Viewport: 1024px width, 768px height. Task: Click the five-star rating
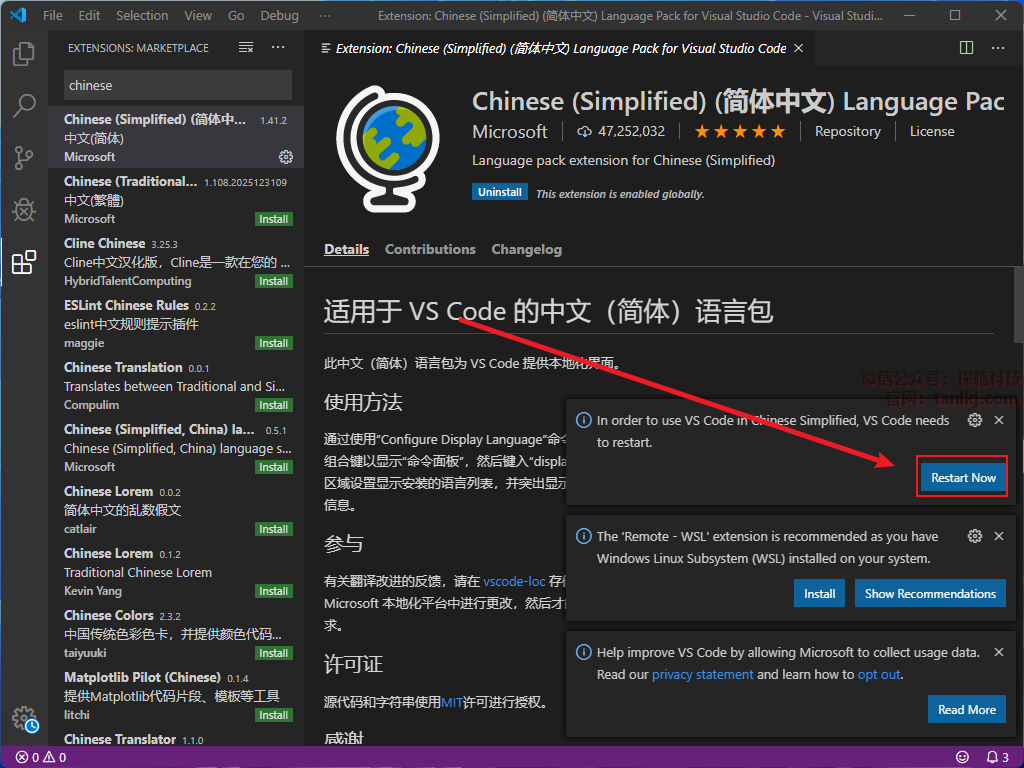[739, 132]
